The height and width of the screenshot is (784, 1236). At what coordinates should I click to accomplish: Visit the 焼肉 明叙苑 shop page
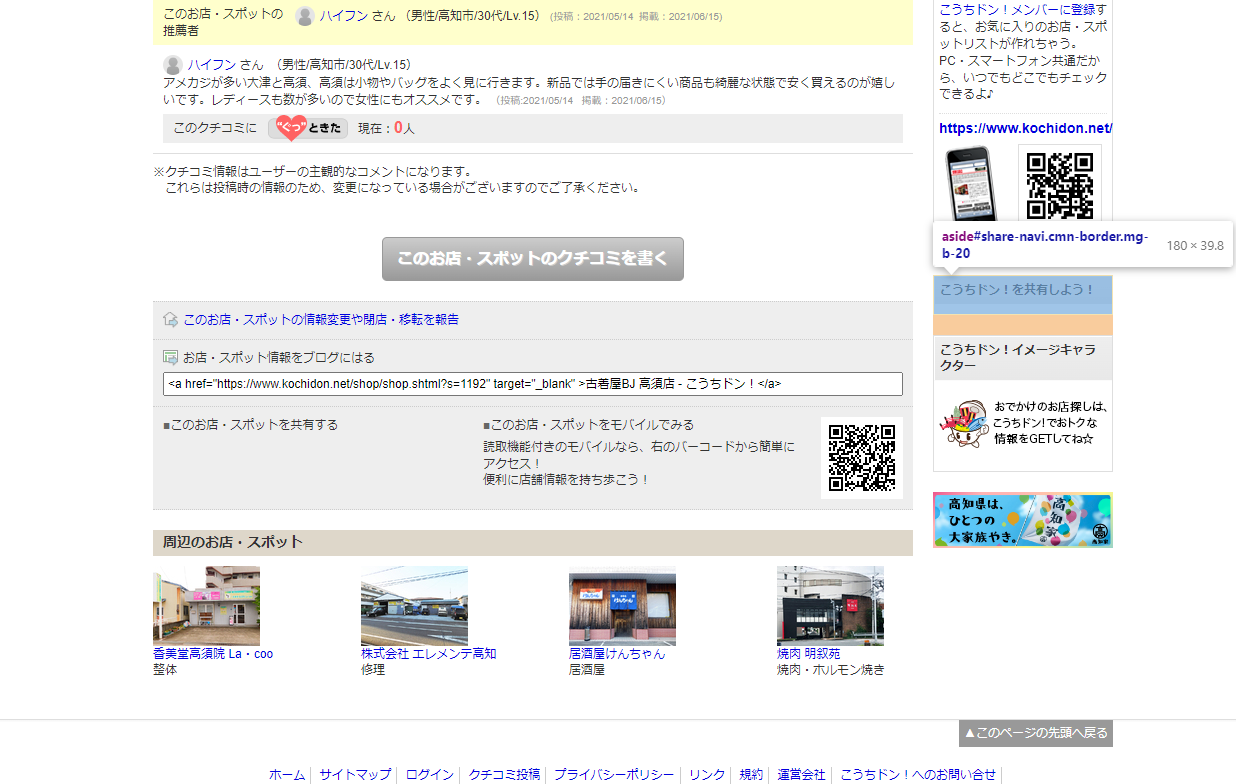tap(809, 653)
